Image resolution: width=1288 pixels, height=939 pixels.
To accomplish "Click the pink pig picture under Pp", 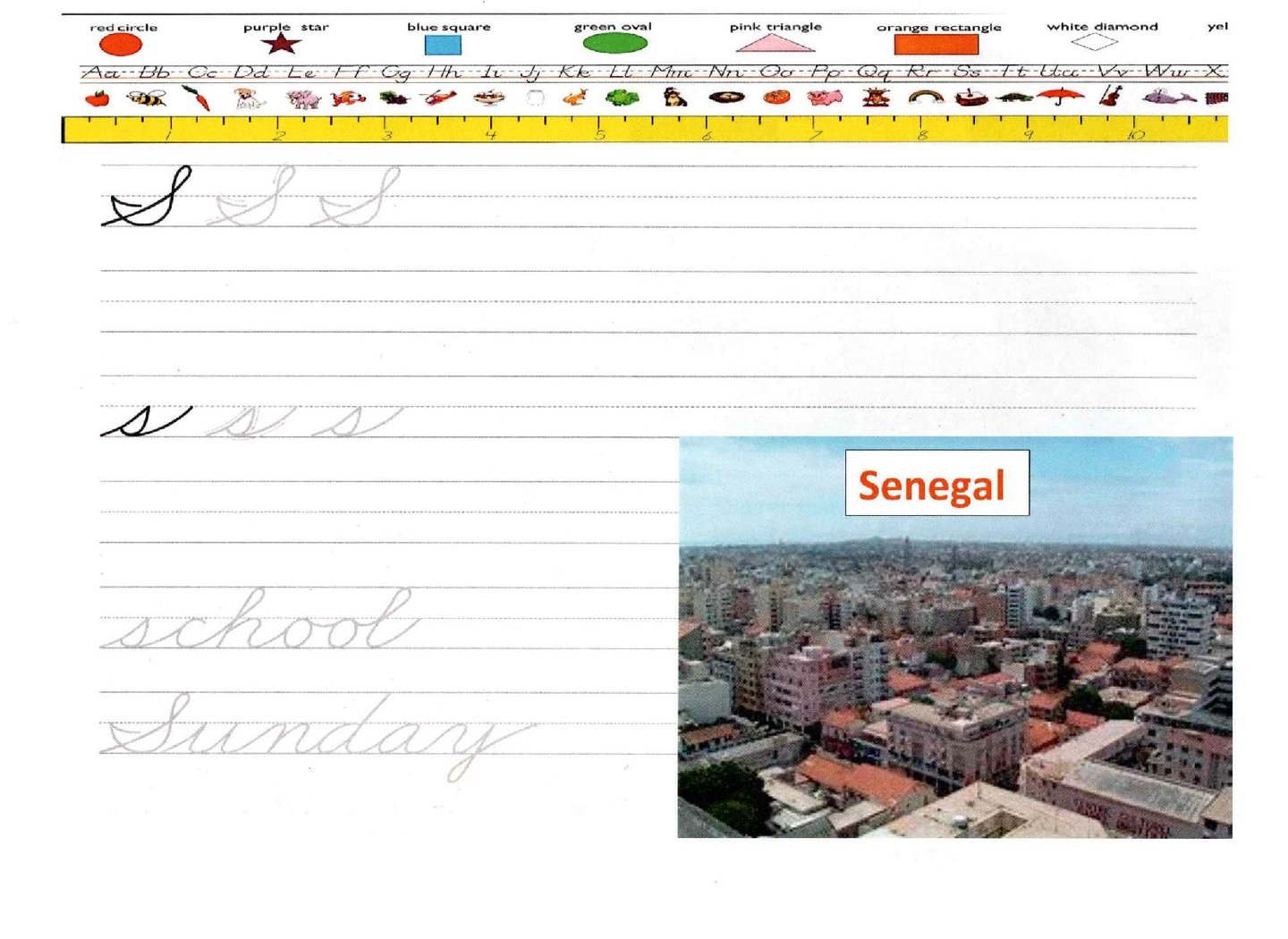I will point(825,97).
